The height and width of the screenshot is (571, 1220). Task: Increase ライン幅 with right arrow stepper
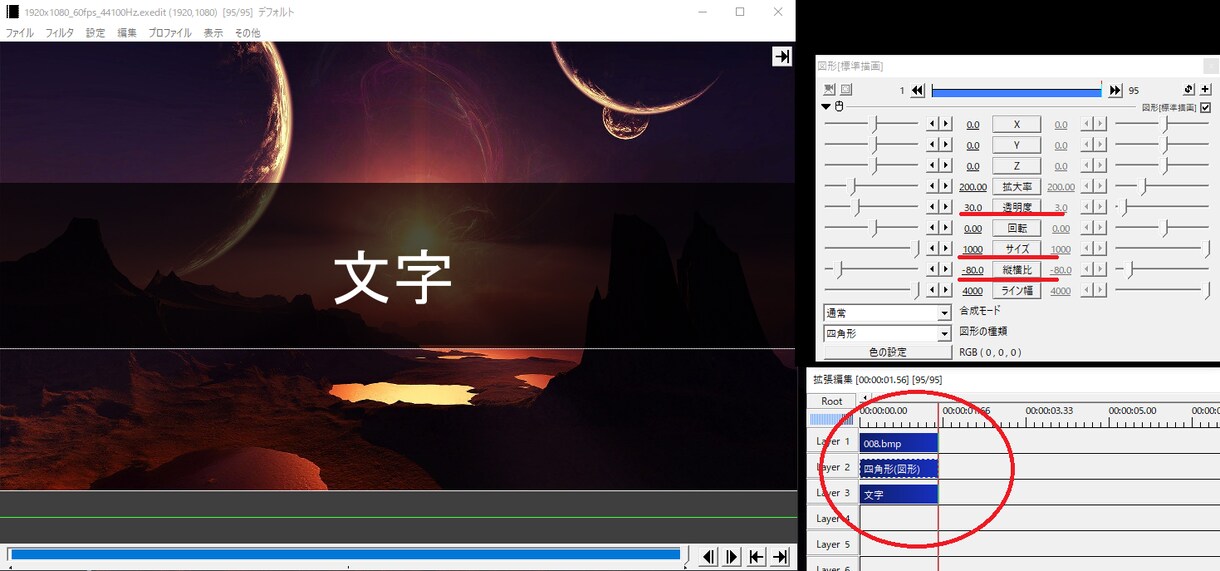click(x=945, y=291)
